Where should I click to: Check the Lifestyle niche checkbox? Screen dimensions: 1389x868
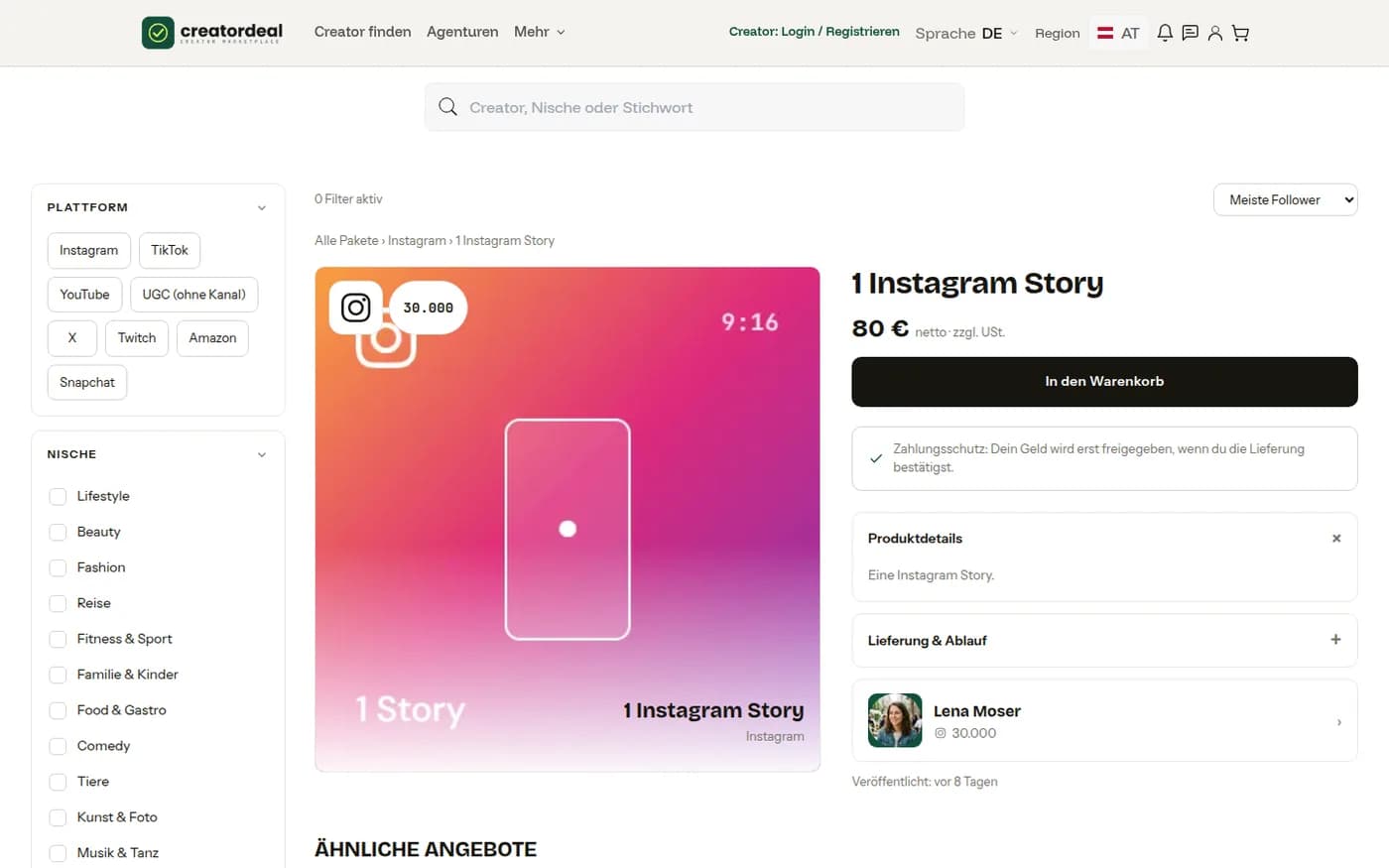tap(58, 496)
